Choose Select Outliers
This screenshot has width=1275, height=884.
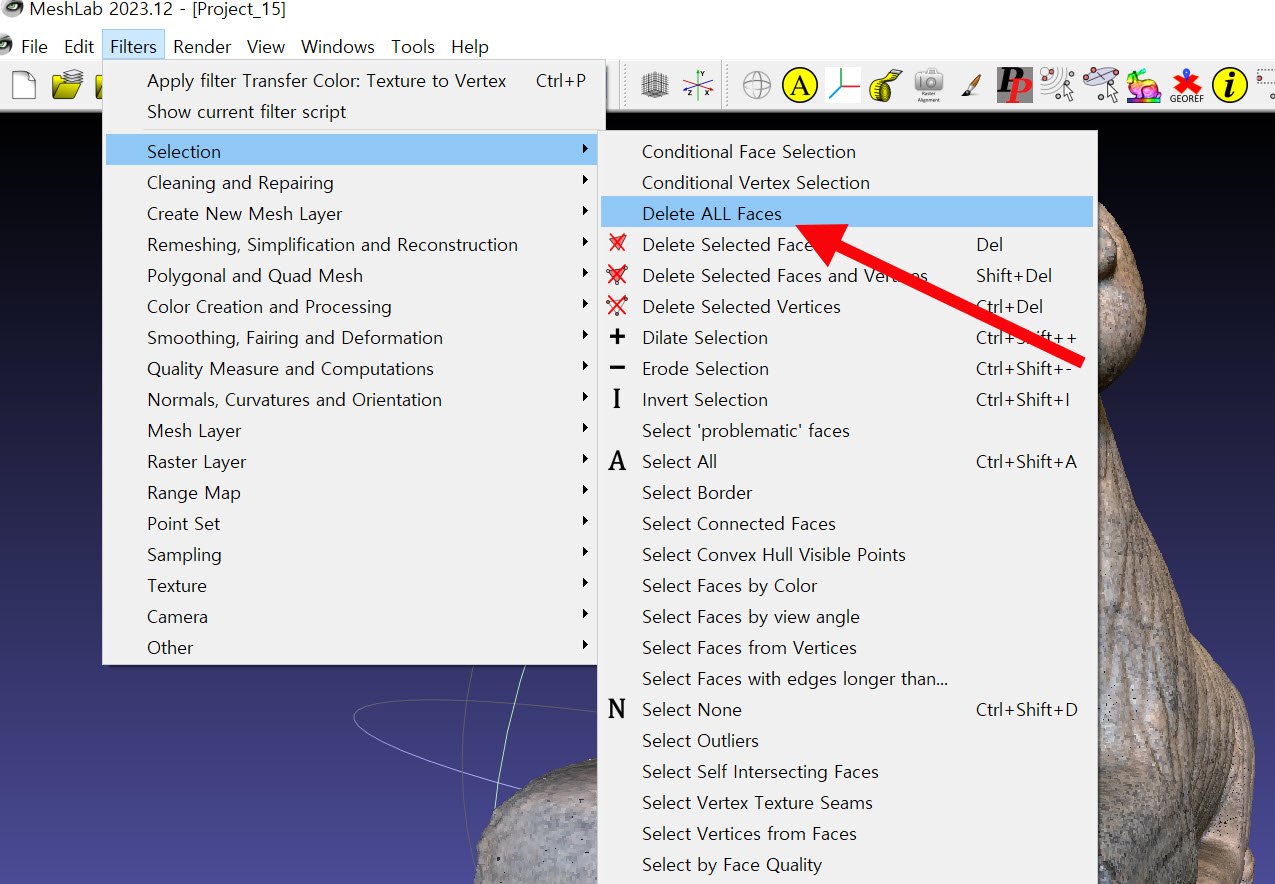846,740
